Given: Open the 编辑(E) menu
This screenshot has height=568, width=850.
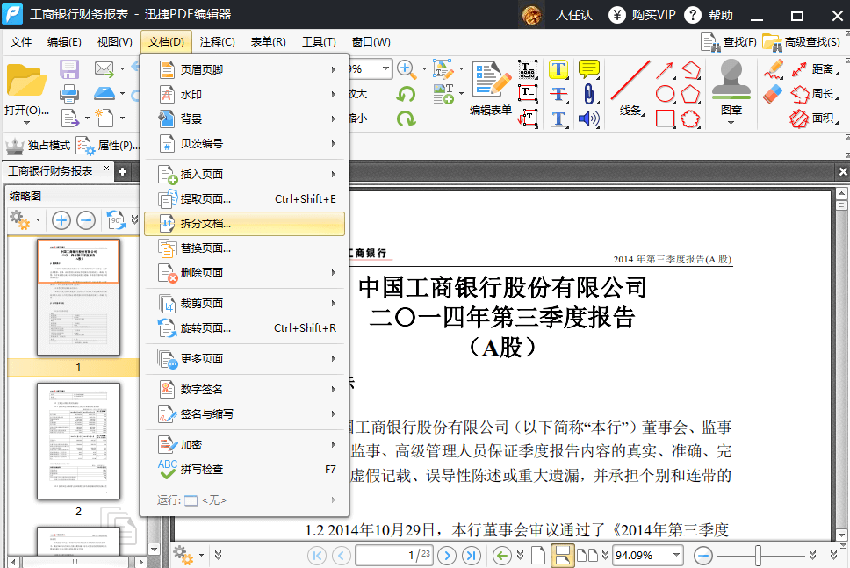Looking at the screenshot, I should [64, 42].
